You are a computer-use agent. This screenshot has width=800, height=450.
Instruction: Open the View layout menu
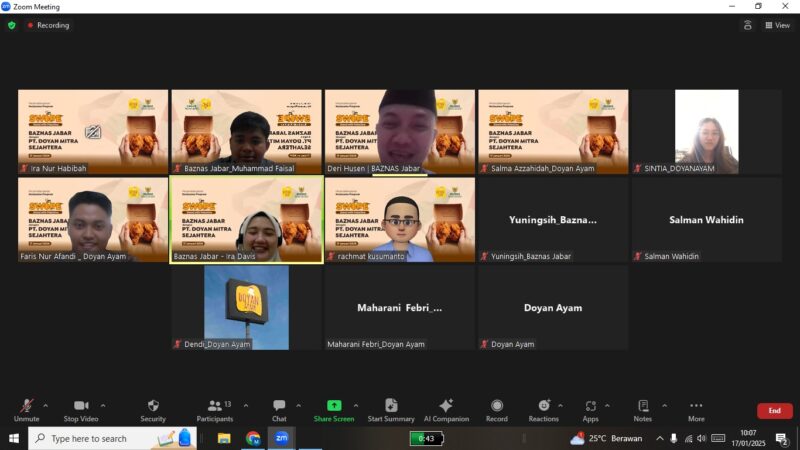(777, 25)
